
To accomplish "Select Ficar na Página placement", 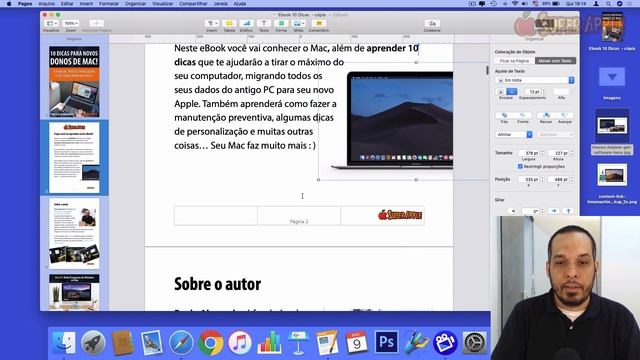I will point(514,61).
